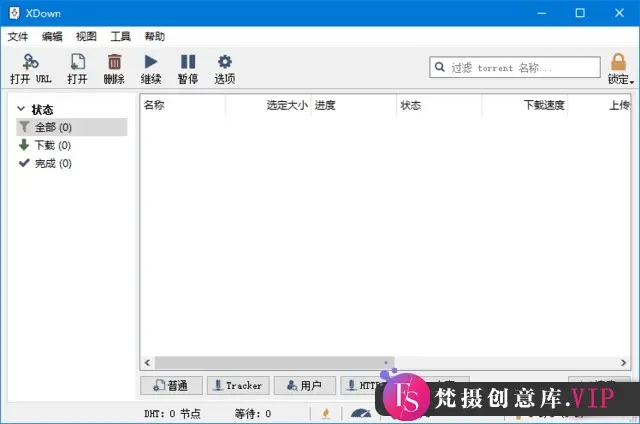Minimize the XDown window
This screenshot has width=640, height=424.
coord(541,13)
